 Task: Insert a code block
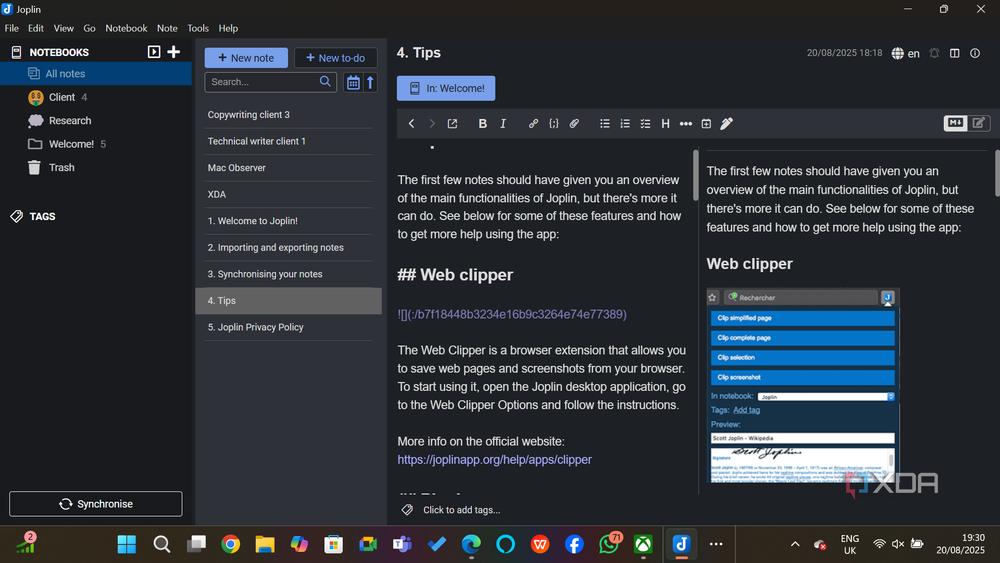(554, 124)
